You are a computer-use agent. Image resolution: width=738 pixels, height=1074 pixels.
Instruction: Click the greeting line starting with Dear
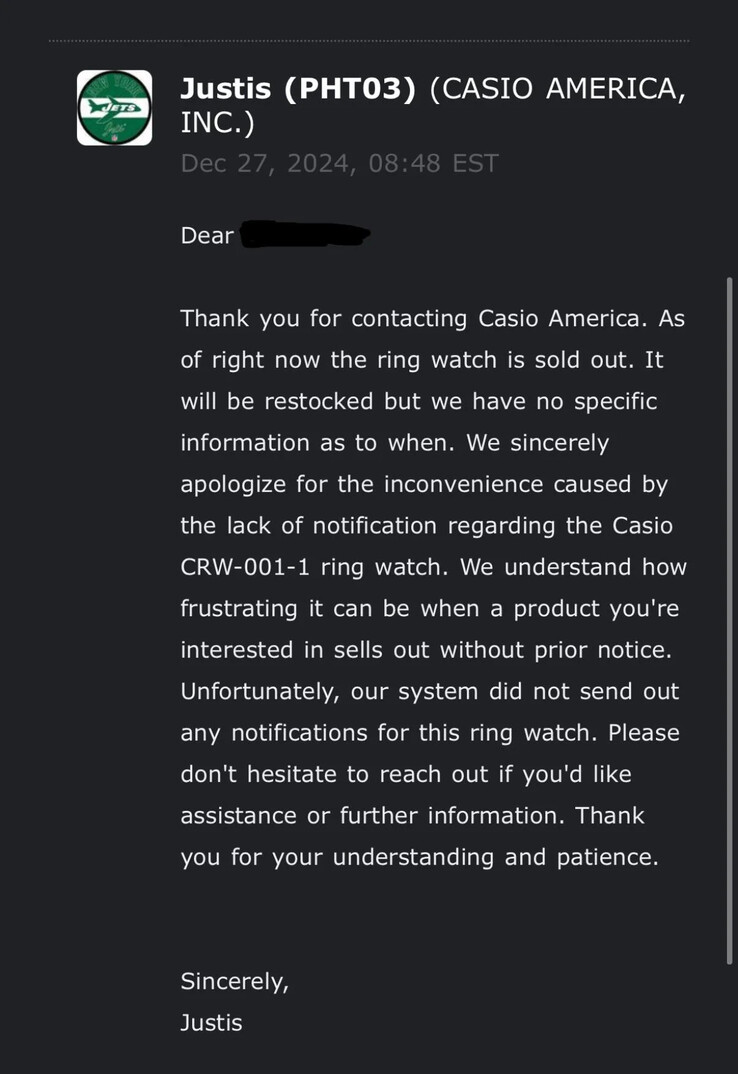(x=204, y=235)
